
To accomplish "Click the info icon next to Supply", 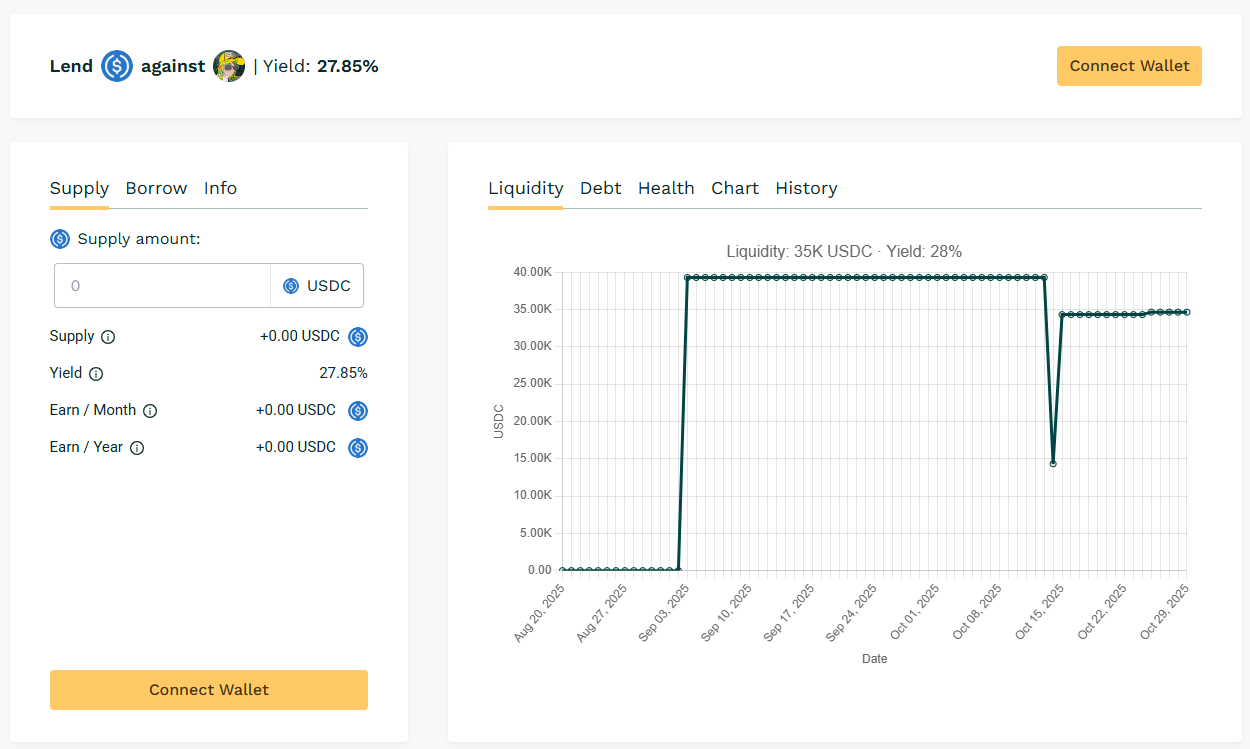I will click(108, 337).
